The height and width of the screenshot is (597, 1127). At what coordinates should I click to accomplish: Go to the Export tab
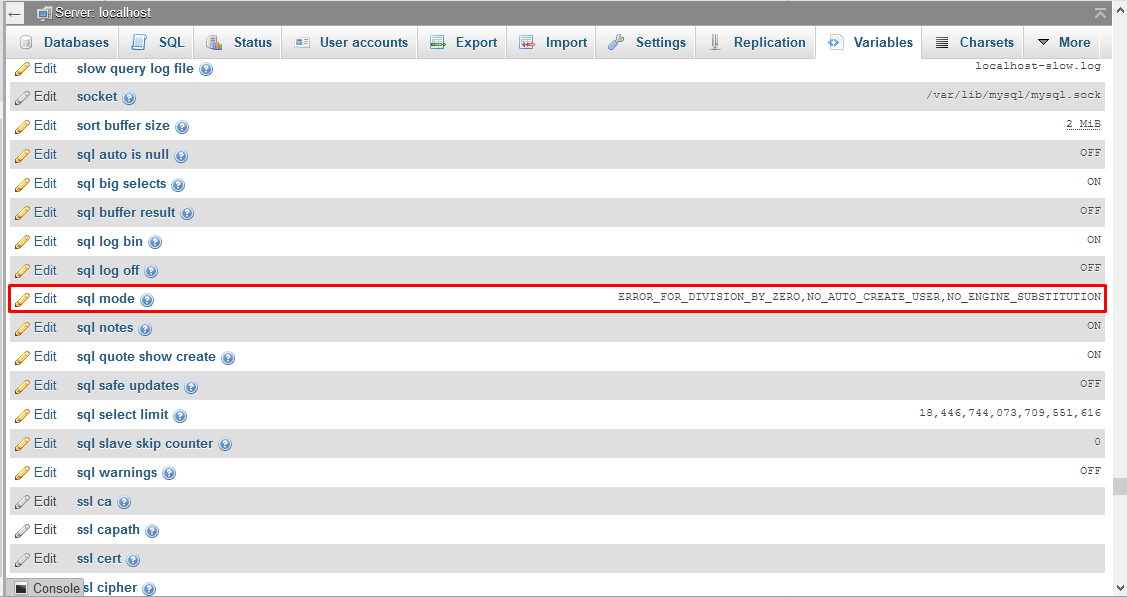pyautogui.click(x=463, y=42)
